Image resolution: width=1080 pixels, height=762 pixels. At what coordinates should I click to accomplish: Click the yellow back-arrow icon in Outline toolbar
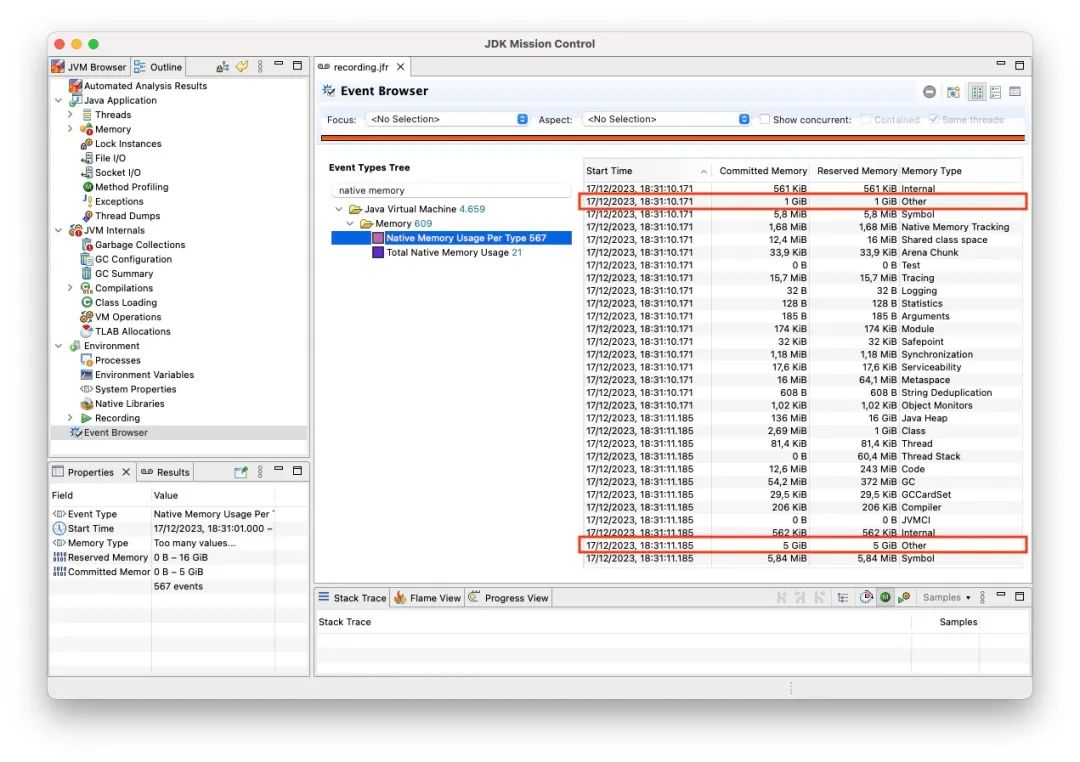coord(241,67)
